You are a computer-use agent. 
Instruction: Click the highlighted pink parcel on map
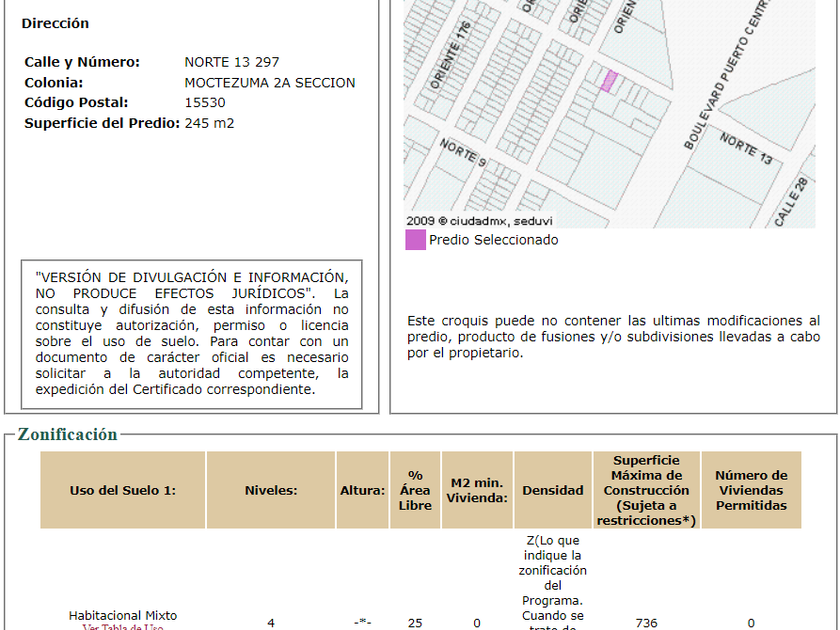point(609,81)
